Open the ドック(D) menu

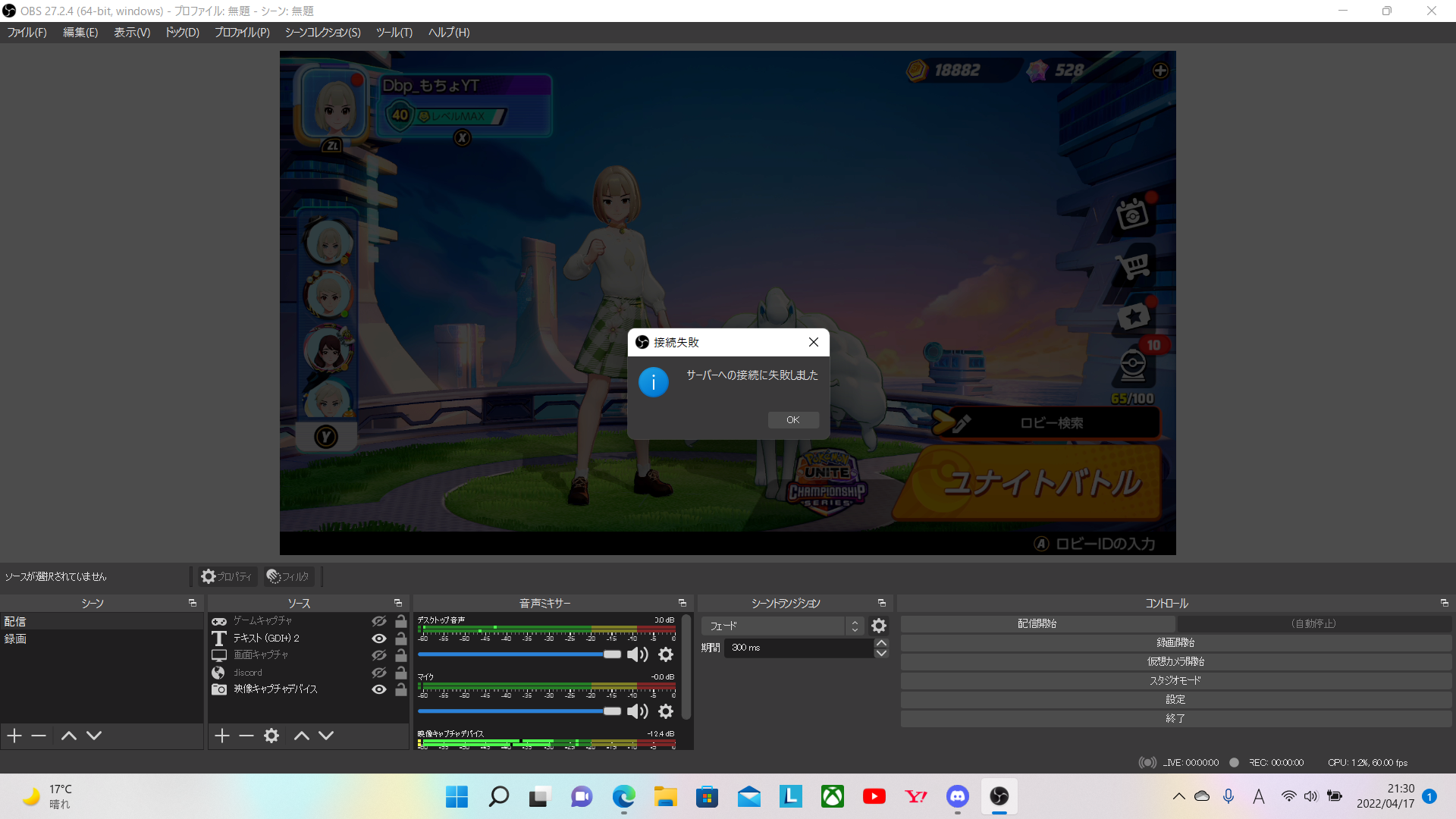pyautogui.click(x=183, y=33)
